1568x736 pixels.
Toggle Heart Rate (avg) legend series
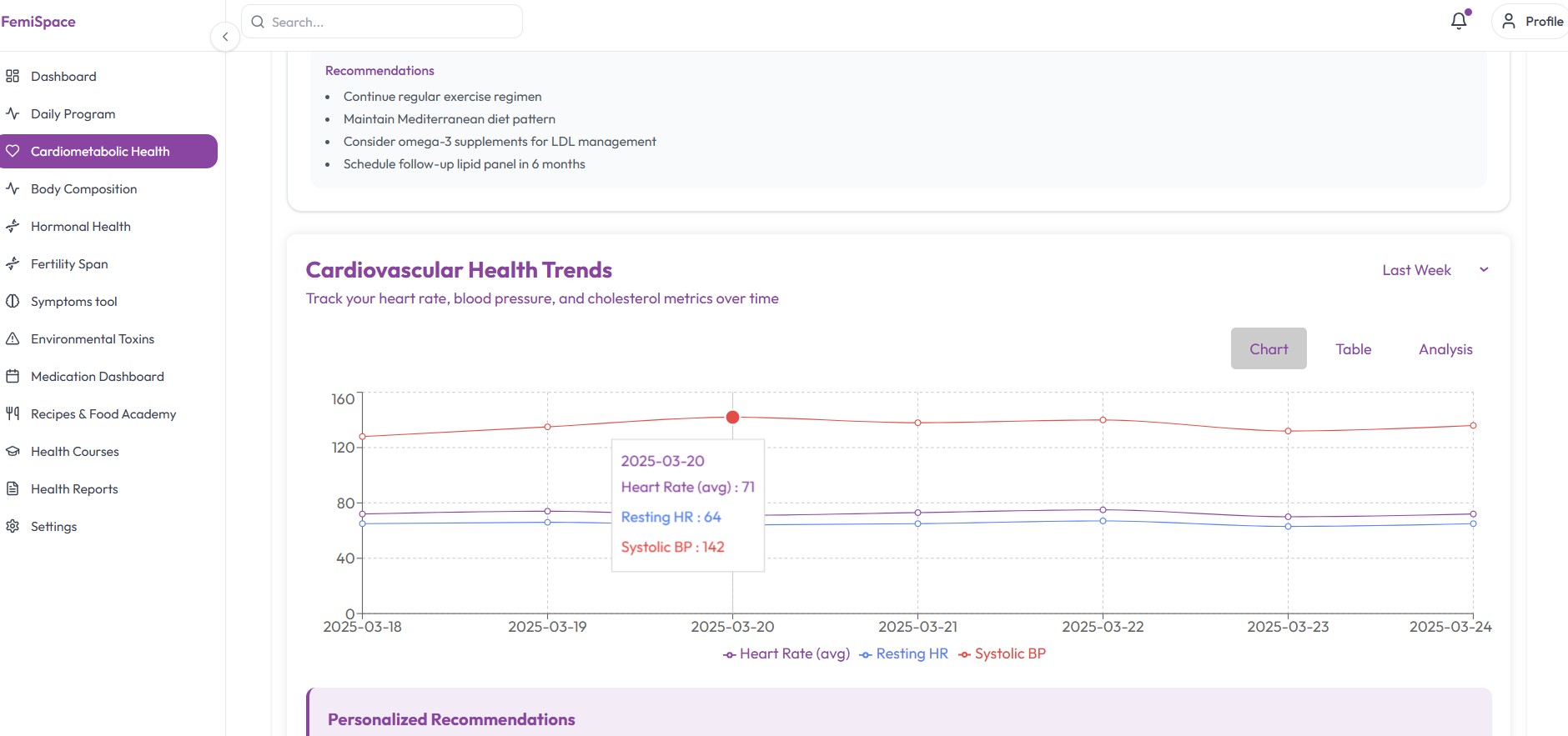coord(787,653)
